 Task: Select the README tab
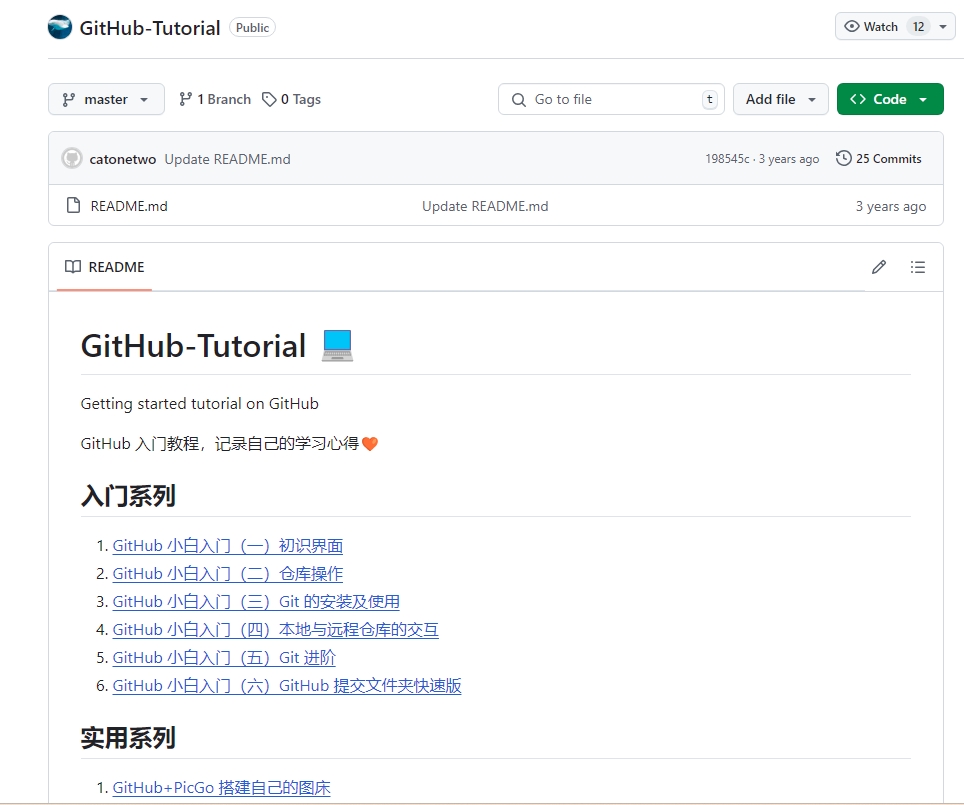click(x=105, y=267)
